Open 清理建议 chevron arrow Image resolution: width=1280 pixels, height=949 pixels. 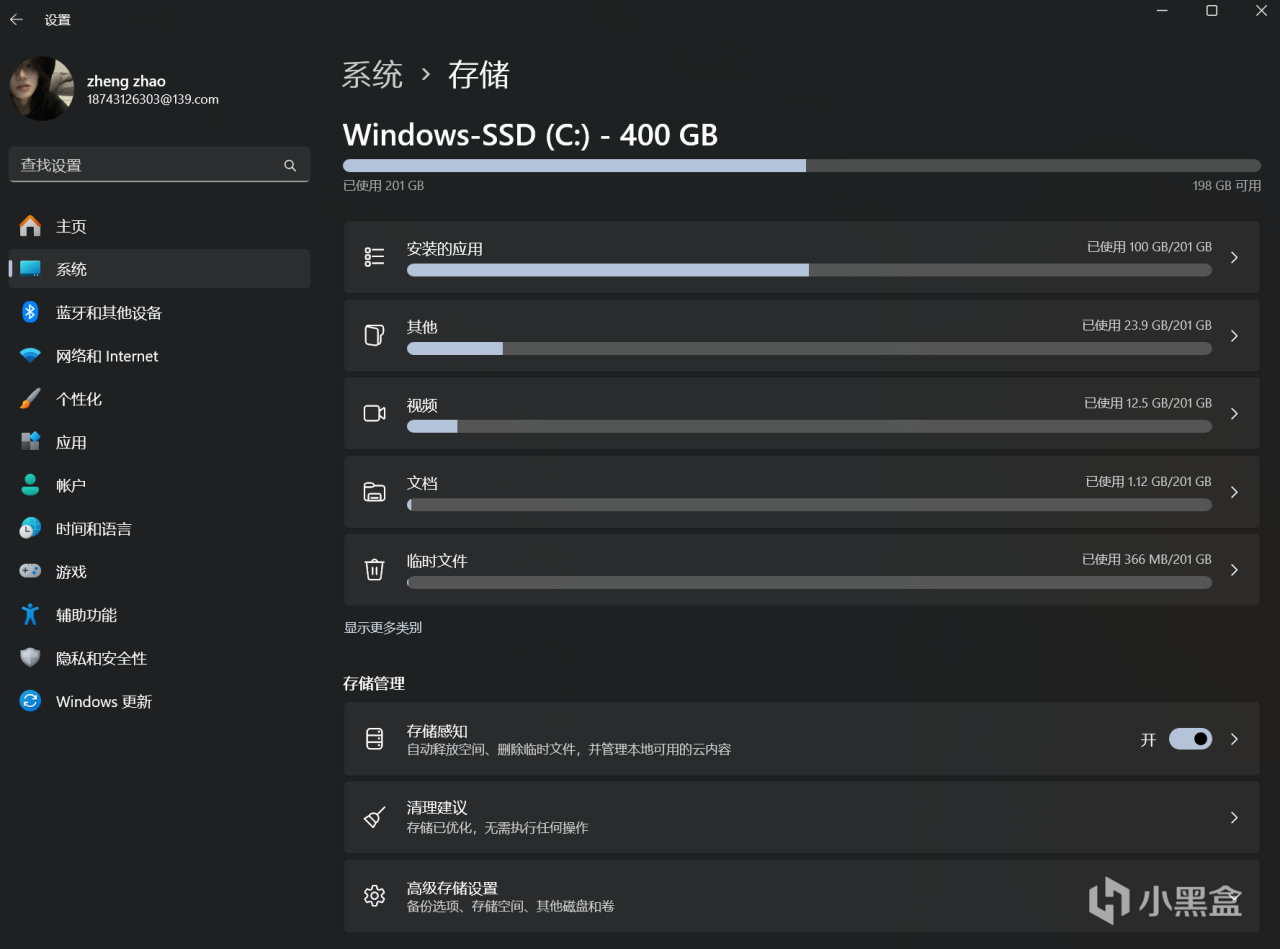pos(1234,817)
